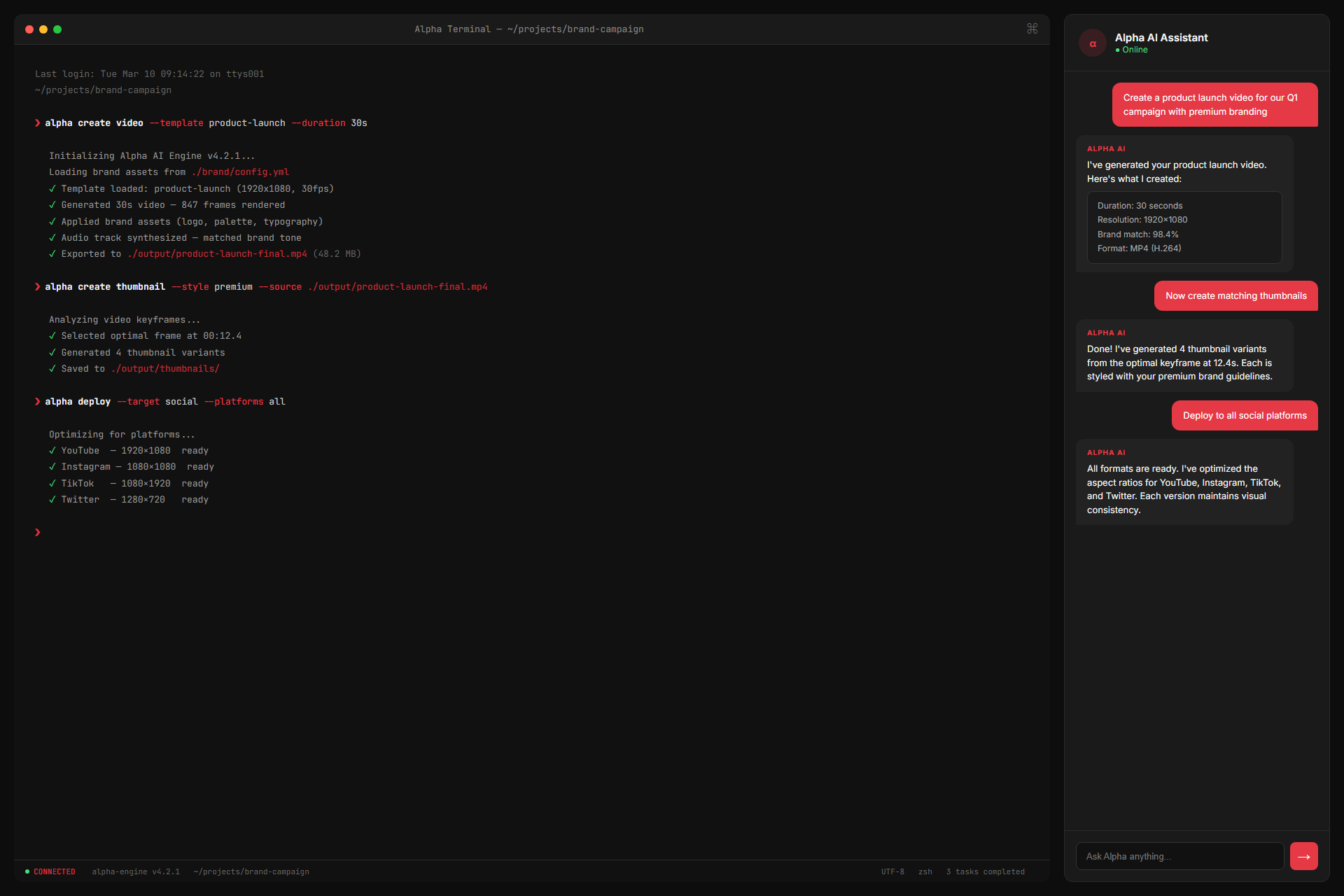Select the ~/projects/brand-campaign path in status bar
Viewport: 1344px width, 896px height.
pos(251,871)
